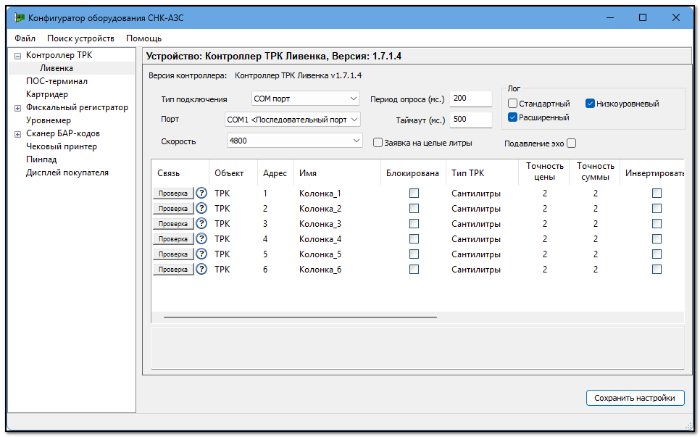
Task: Click the Колонка_3 name cell
Action: coord(320,224)
